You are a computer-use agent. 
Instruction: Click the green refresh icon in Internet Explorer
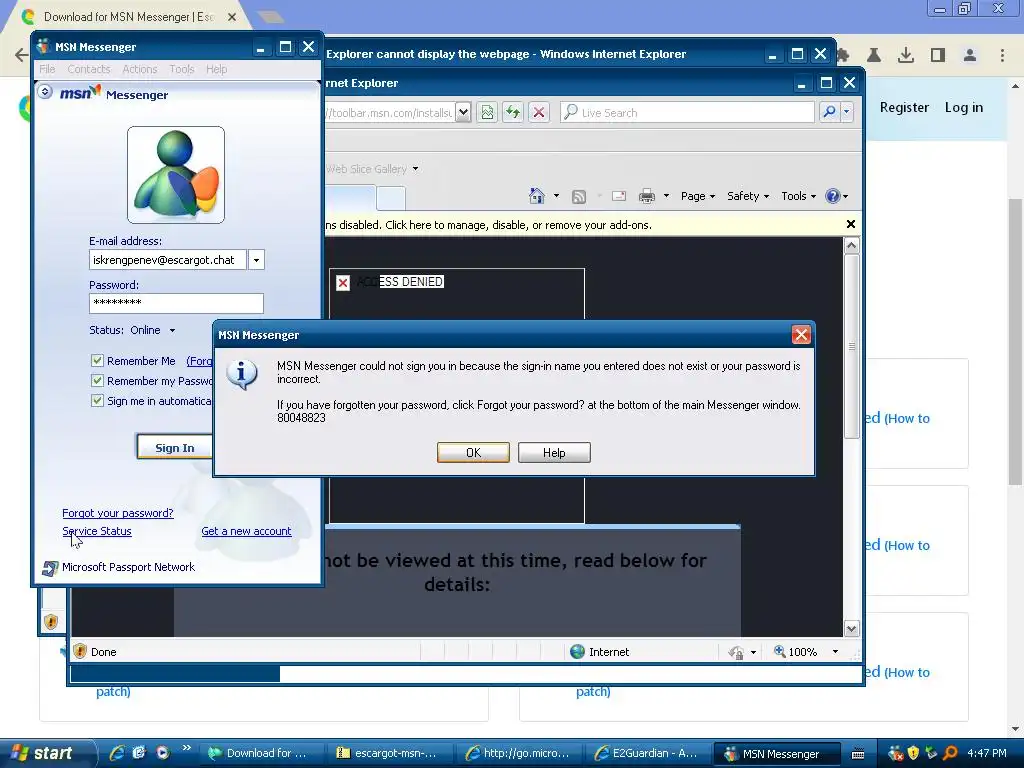point(513,112)
